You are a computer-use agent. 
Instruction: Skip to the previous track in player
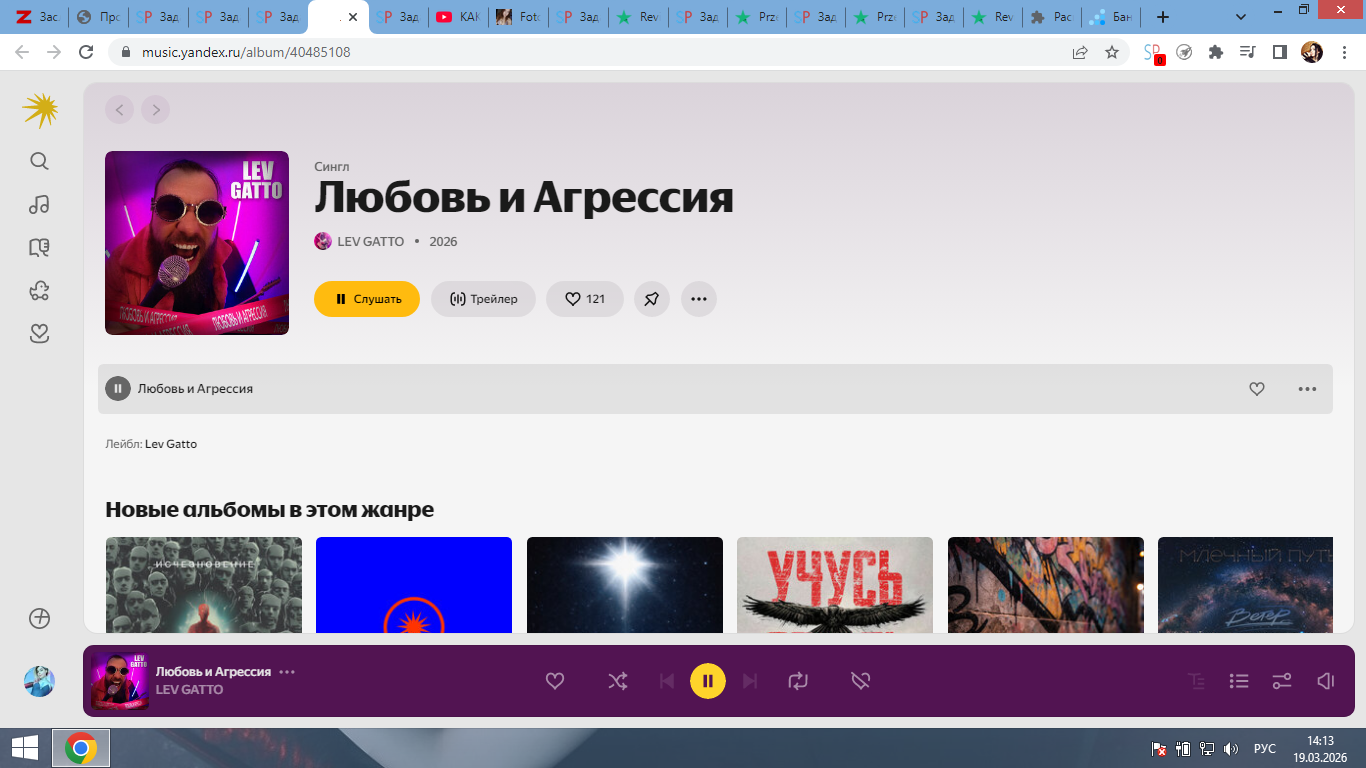(x=667, y=681)
